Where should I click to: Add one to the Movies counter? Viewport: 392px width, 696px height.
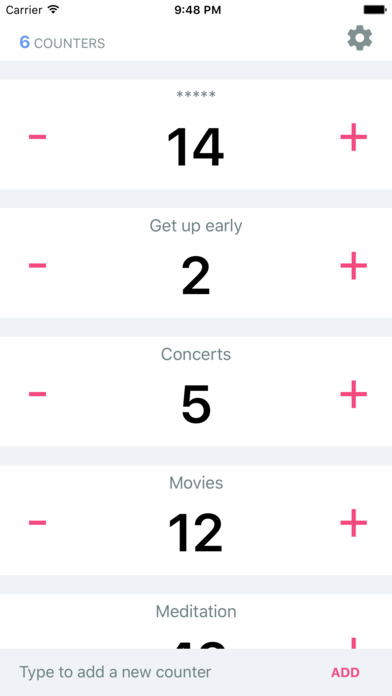coord(353,522)
